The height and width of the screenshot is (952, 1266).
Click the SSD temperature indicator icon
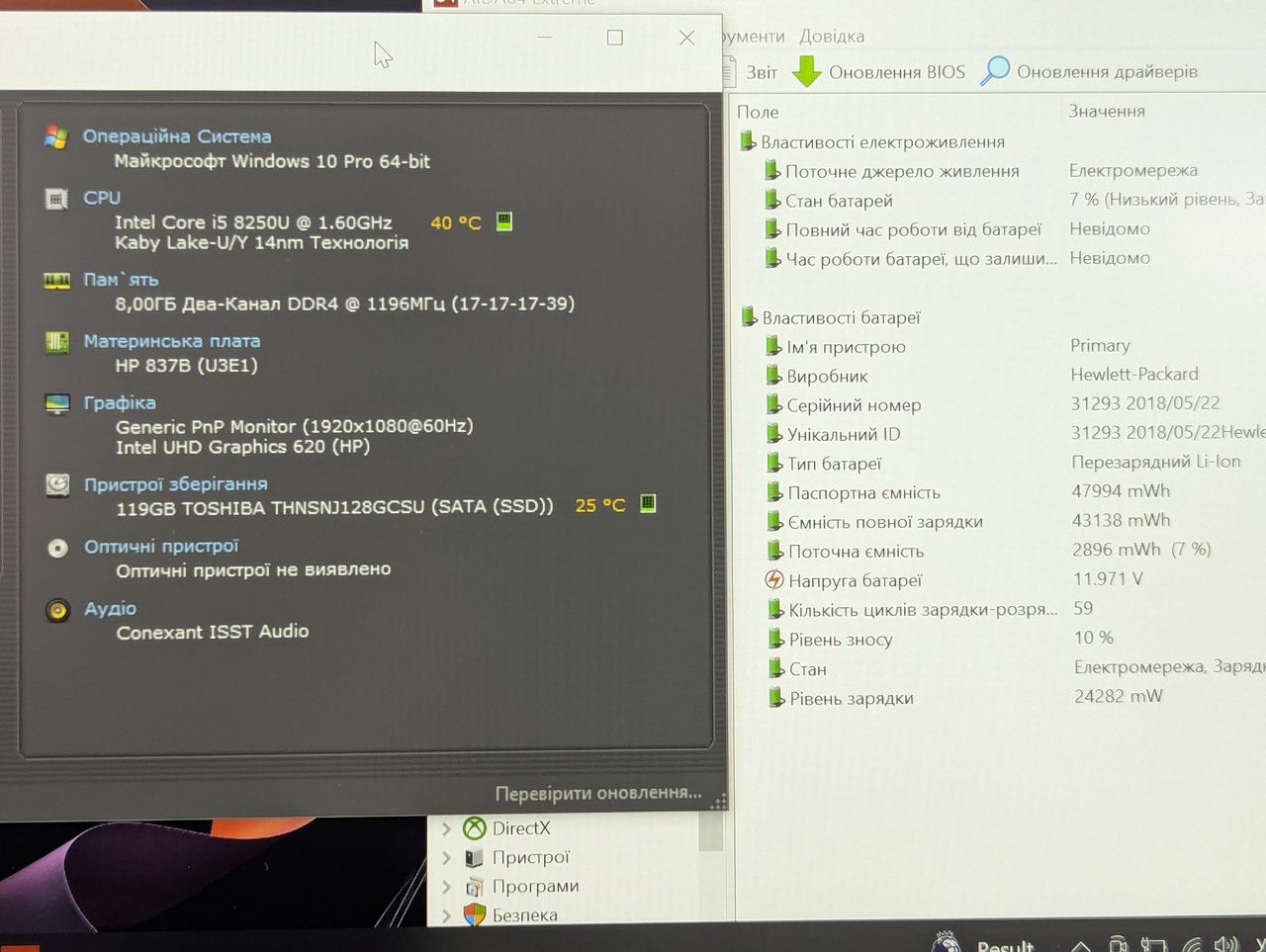648,503
